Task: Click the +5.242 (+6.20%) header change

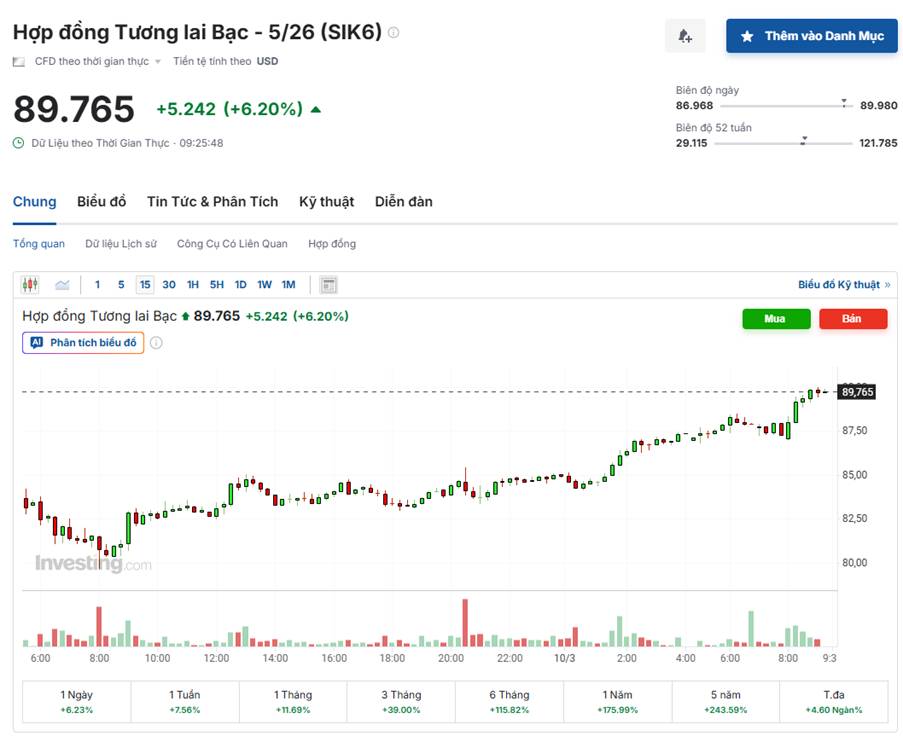Action: [x=229, y=109]
